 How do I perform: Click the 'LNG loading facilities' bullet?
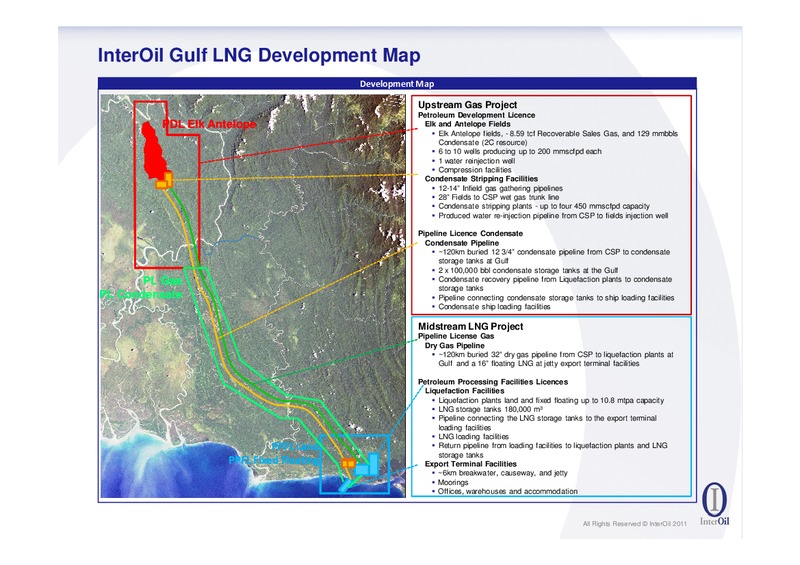click(470, 437)
